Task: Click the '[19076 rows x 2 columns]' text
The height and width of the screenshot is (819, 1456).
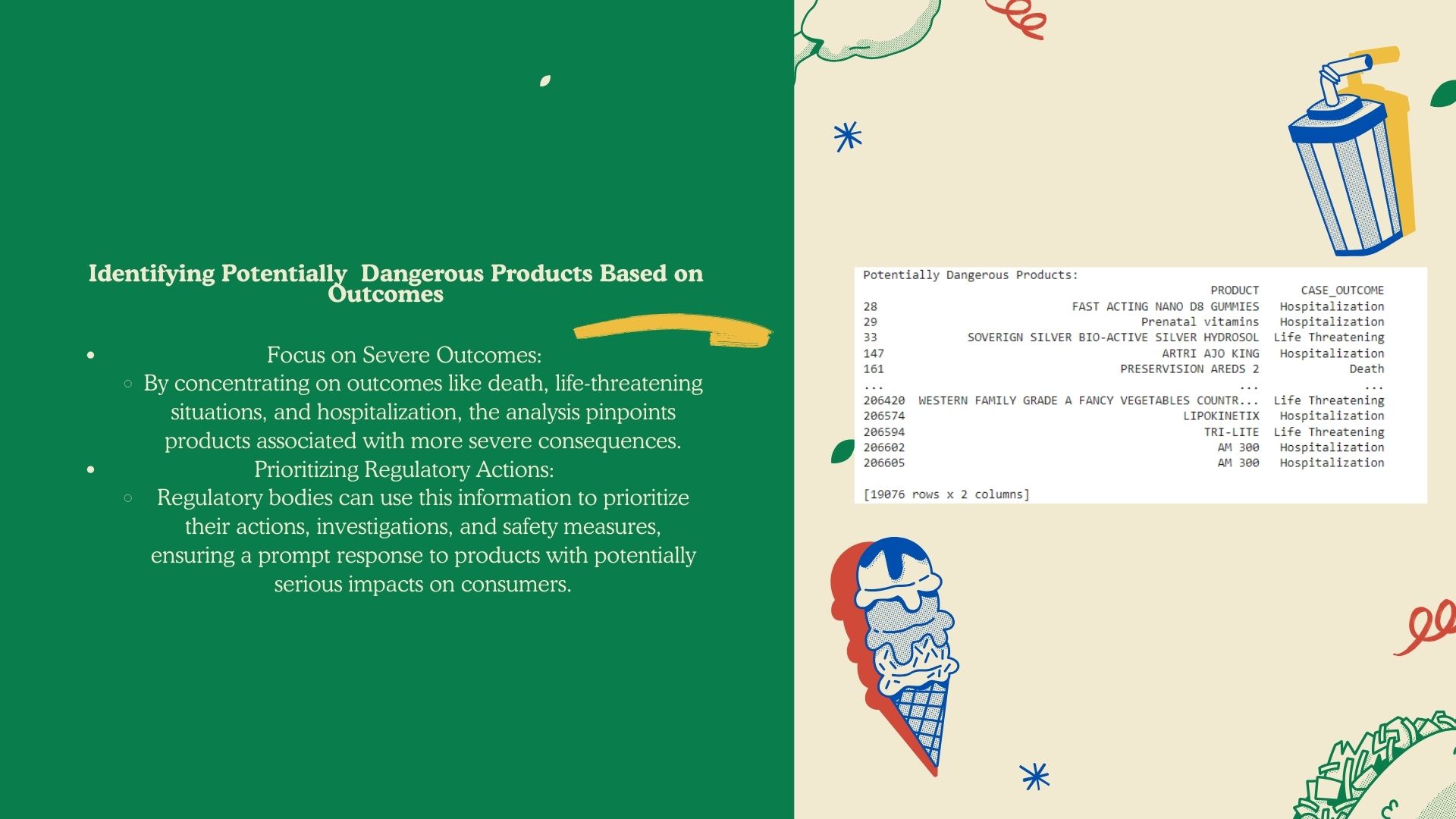Action: tap(946, 494)
